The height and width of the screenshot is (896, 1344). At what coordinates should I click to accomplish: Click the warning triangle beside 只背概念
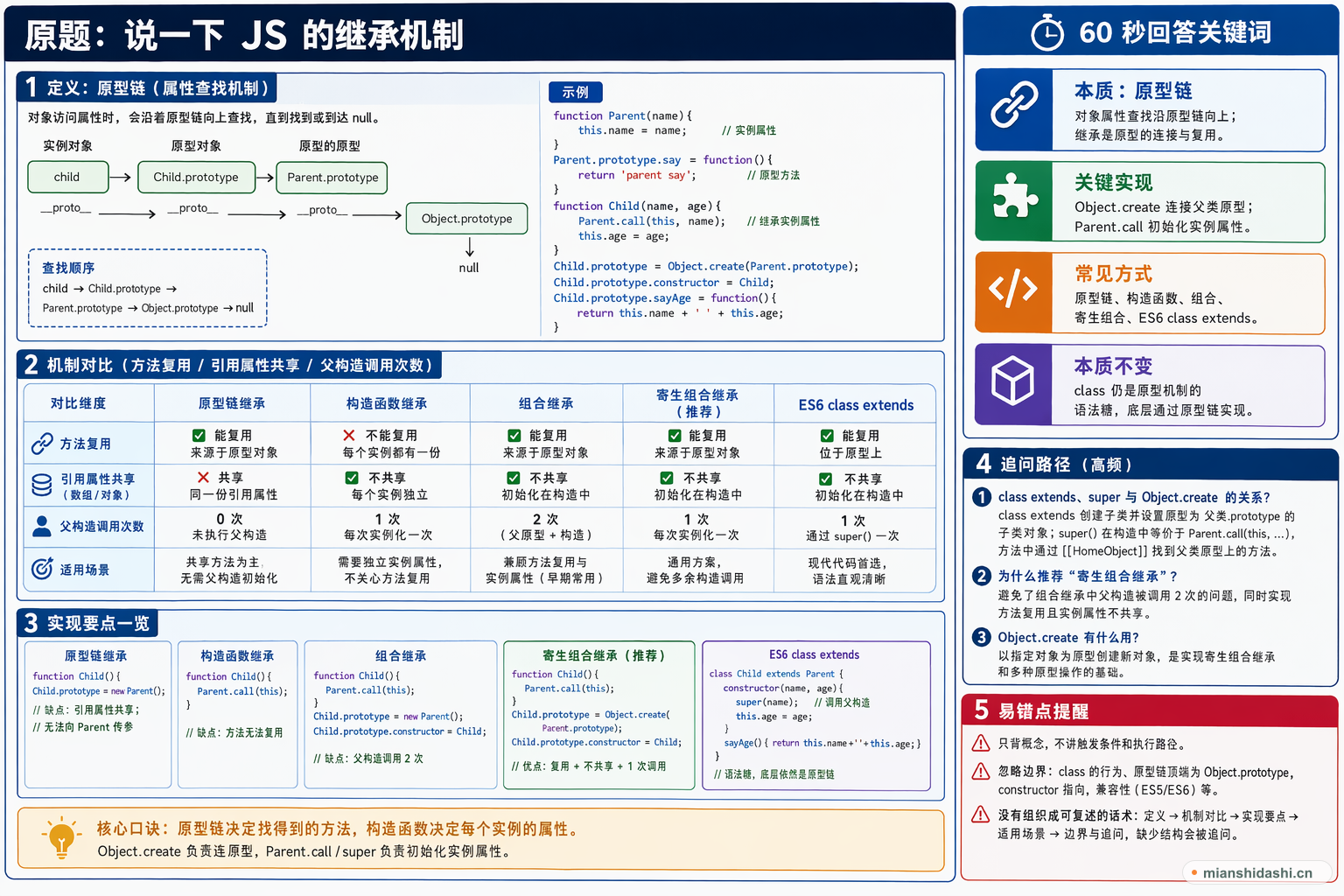(981, 743)
